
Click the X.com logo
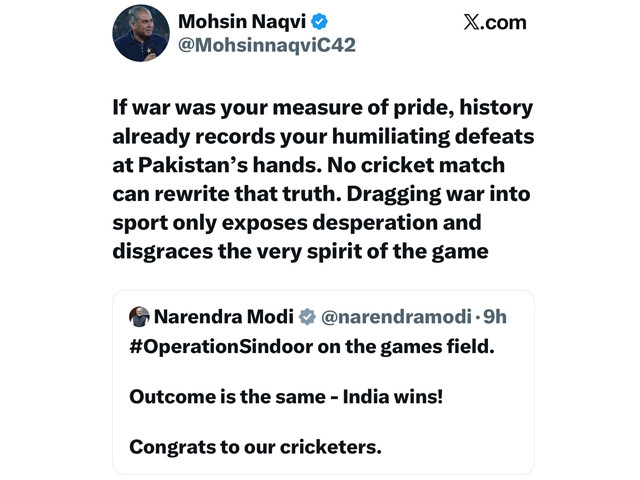point(495,22)
